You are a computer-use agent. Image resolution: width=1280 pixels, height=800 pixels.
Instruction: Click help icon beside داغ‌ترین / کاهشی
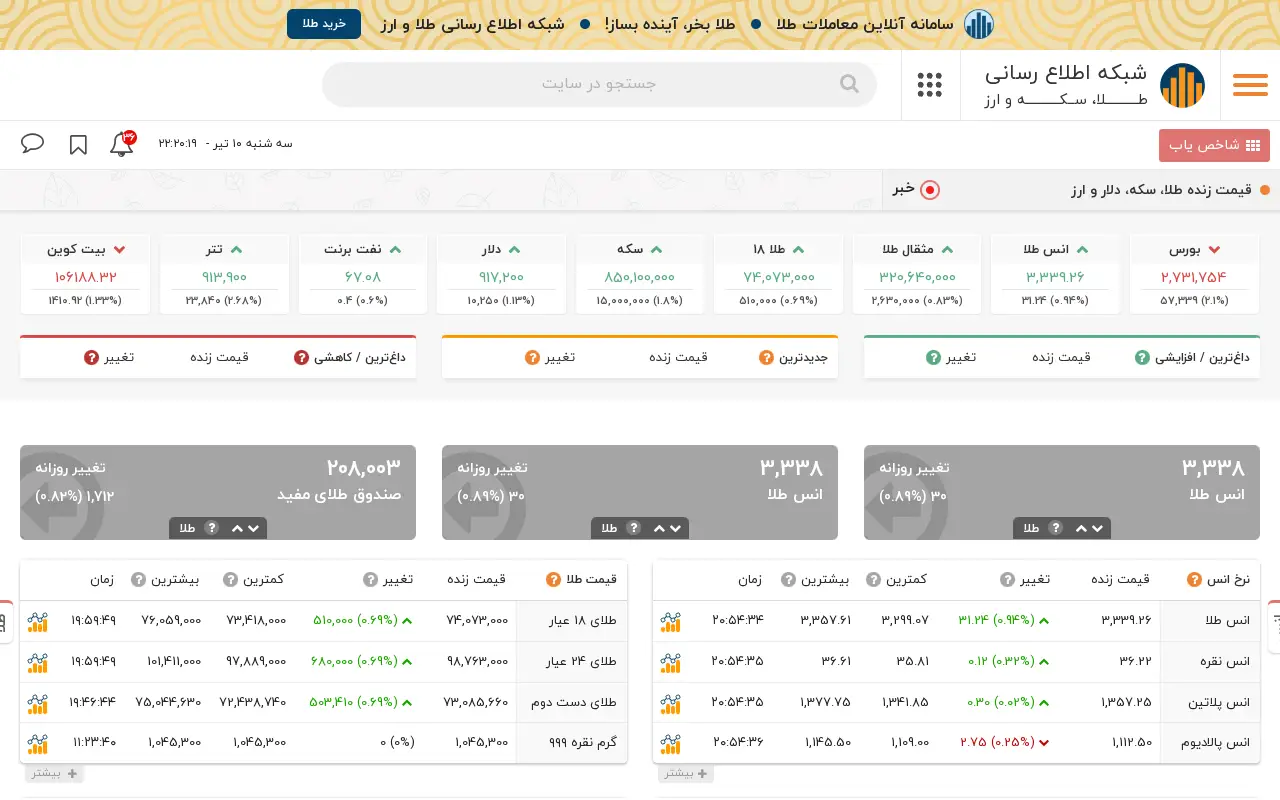(302, 357)
